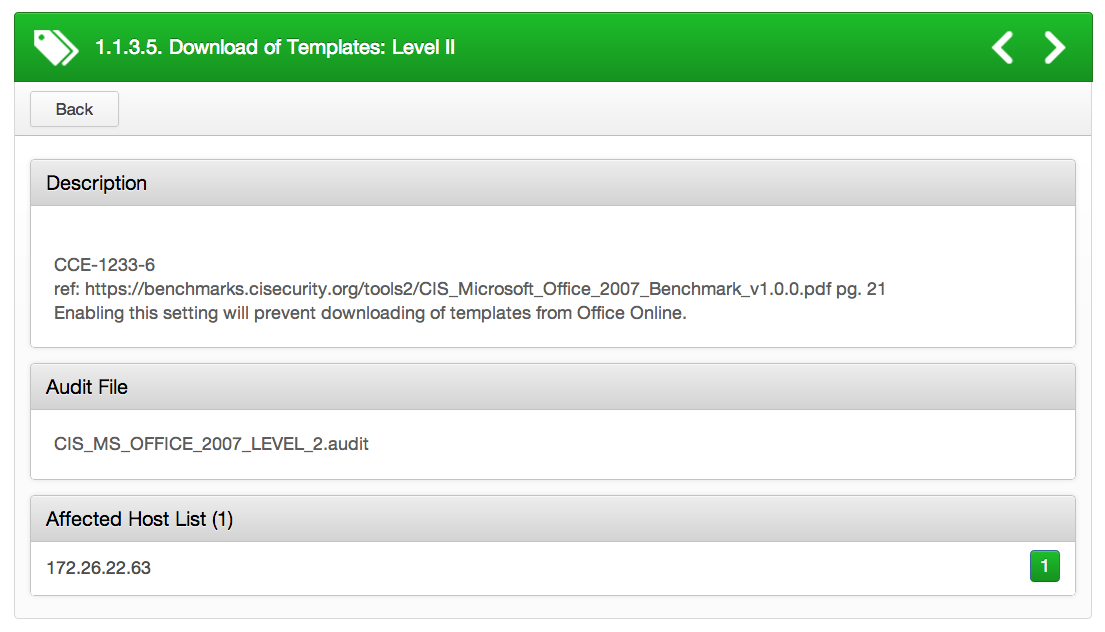Image resolution: width=1105 pixels, height=632 pixels.
Task: Open the cisecurity.org benchmark PDF reference
Action: coord(458,289)
